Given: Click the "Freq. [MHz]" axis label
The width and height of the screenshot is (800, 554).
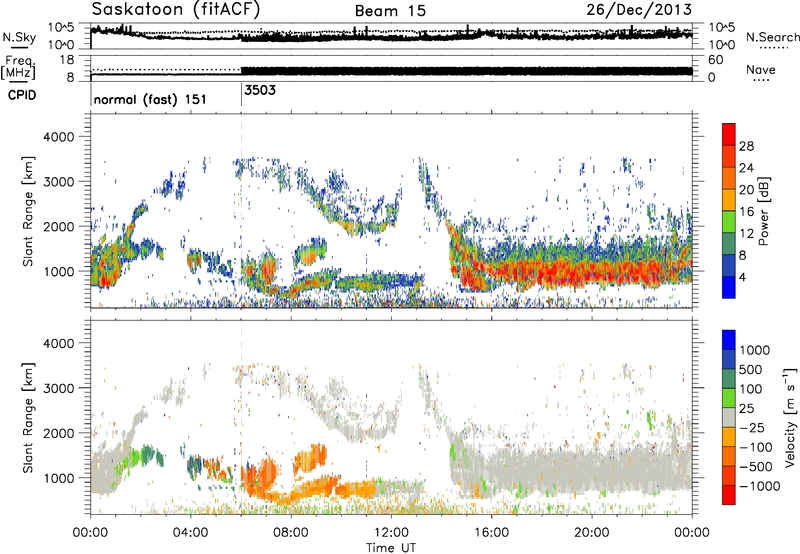Looking at the screenshot, I should pos(18,67).
